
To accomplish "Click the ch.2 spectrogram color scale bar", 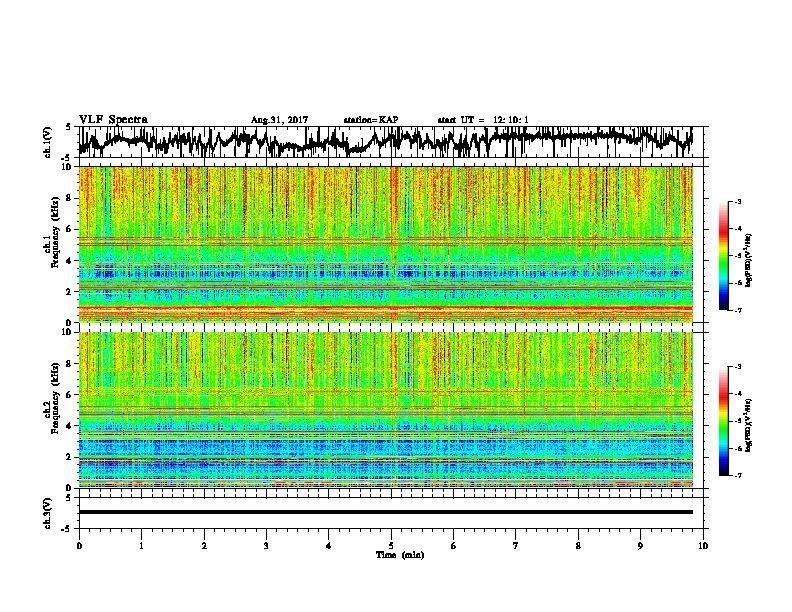I will (x=723, y=421).
